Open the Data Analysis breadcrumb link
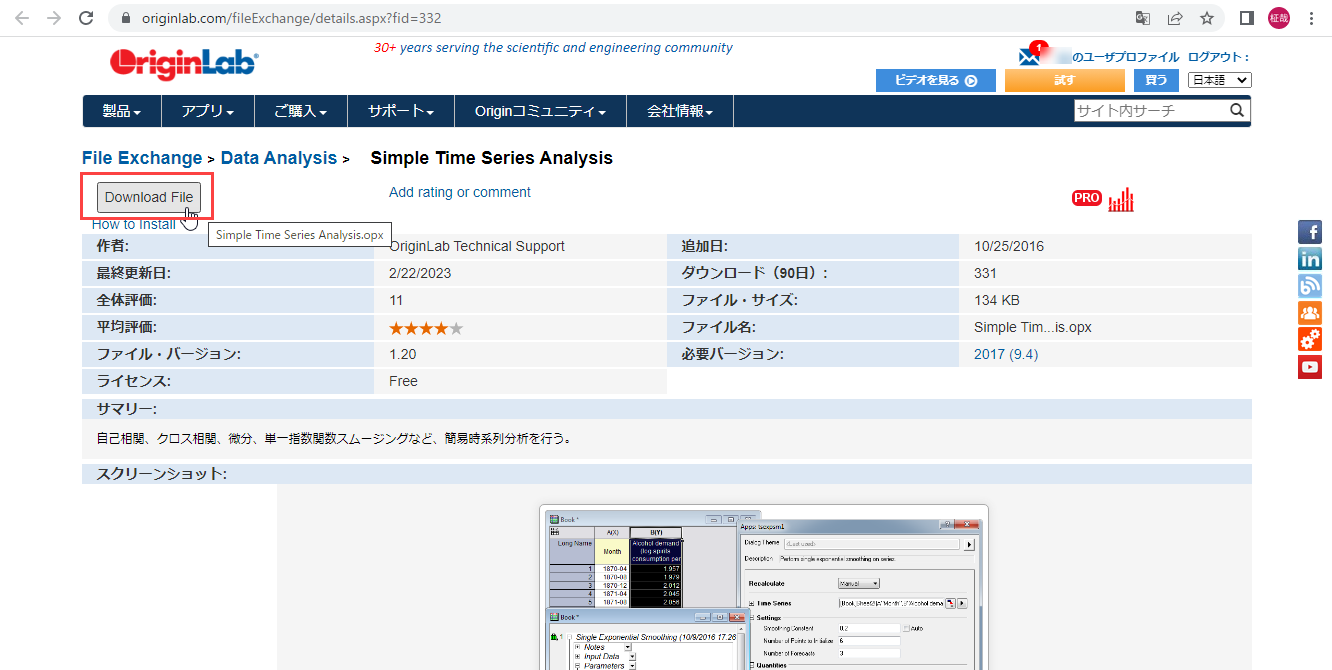Screen dimensions: 1332x670 [279, 158]
